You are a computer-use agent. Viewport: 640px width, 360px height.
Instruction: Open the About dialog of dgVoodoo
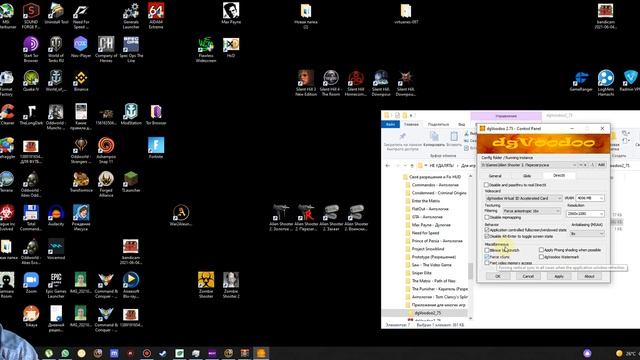click(x=589, y=276)
